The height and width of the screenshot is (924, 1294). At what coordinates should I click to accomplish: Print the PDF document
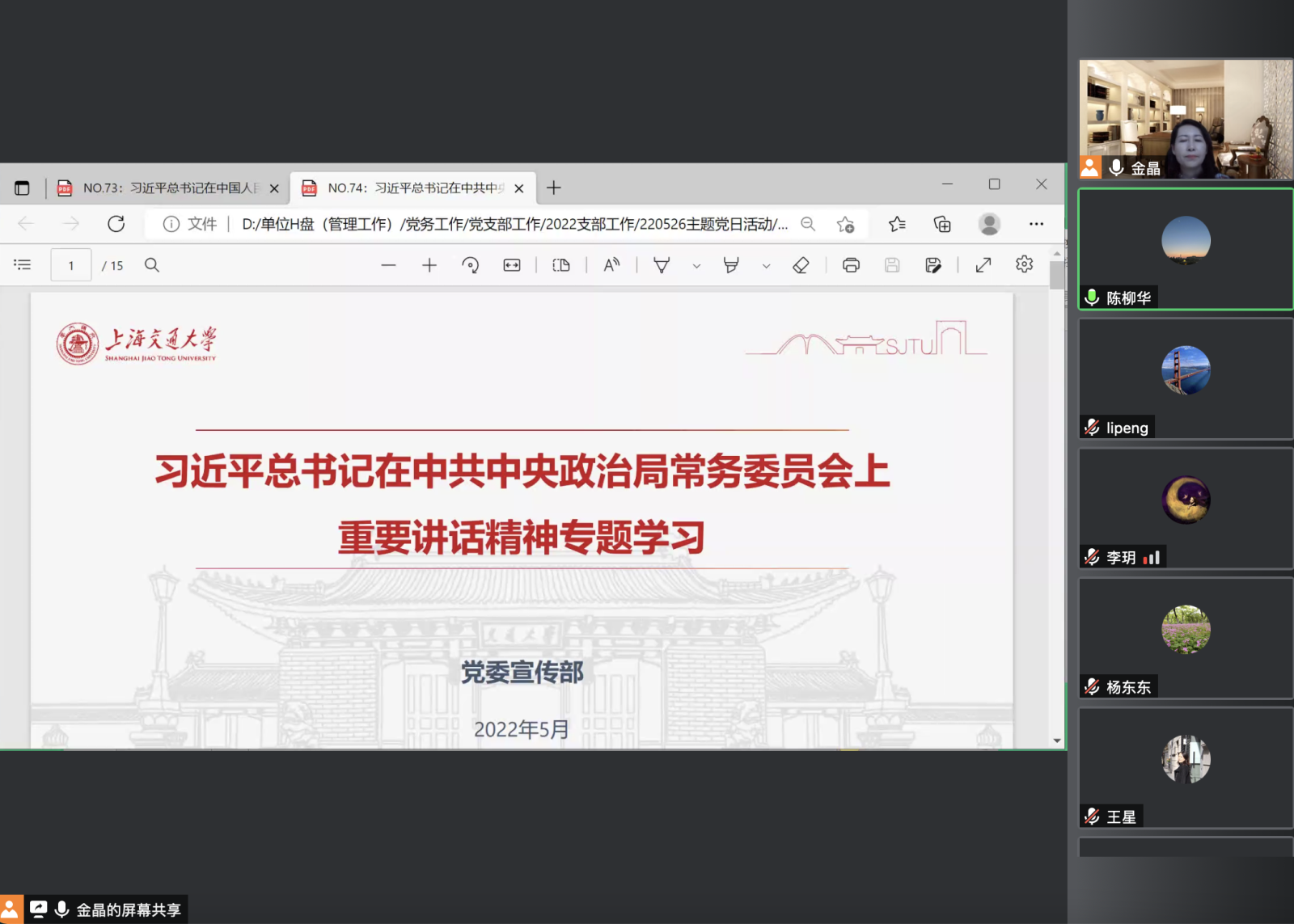[x=851, y=265]
